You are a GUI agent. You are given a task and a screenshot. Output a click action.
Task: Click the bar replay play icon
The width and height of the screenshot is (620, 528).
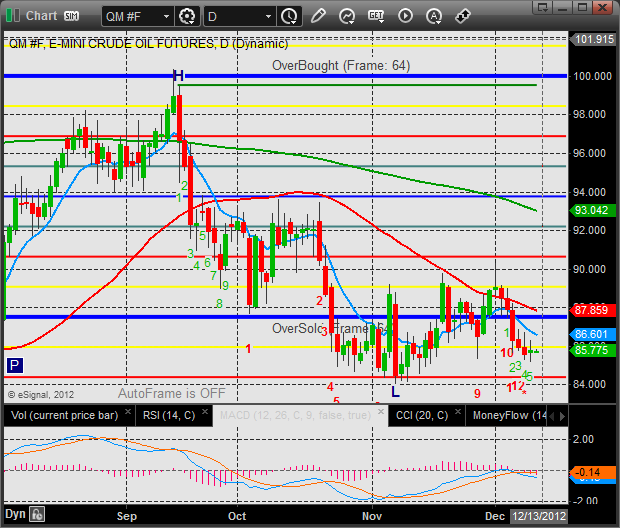pyautogui.click(x=405, y=16)
